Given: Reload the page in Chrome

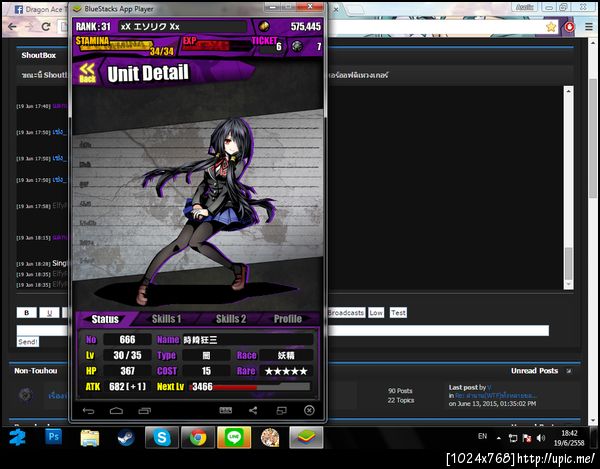Looking at the screenshot, I should tap(46, 27).
